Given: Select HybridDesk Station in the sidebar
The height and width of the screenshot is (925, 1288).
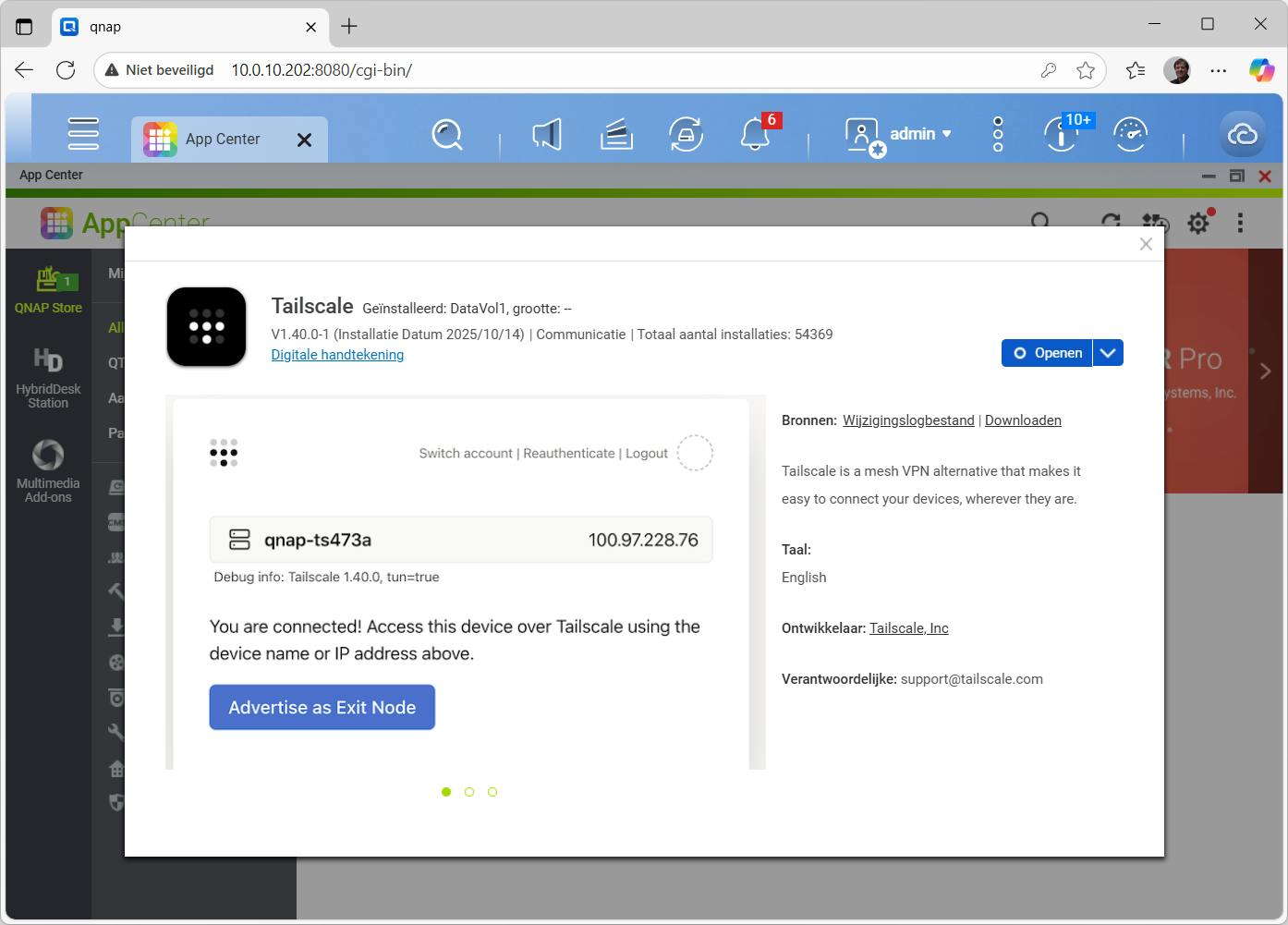Looking at the screenshot, I should (x=48, y=378).
